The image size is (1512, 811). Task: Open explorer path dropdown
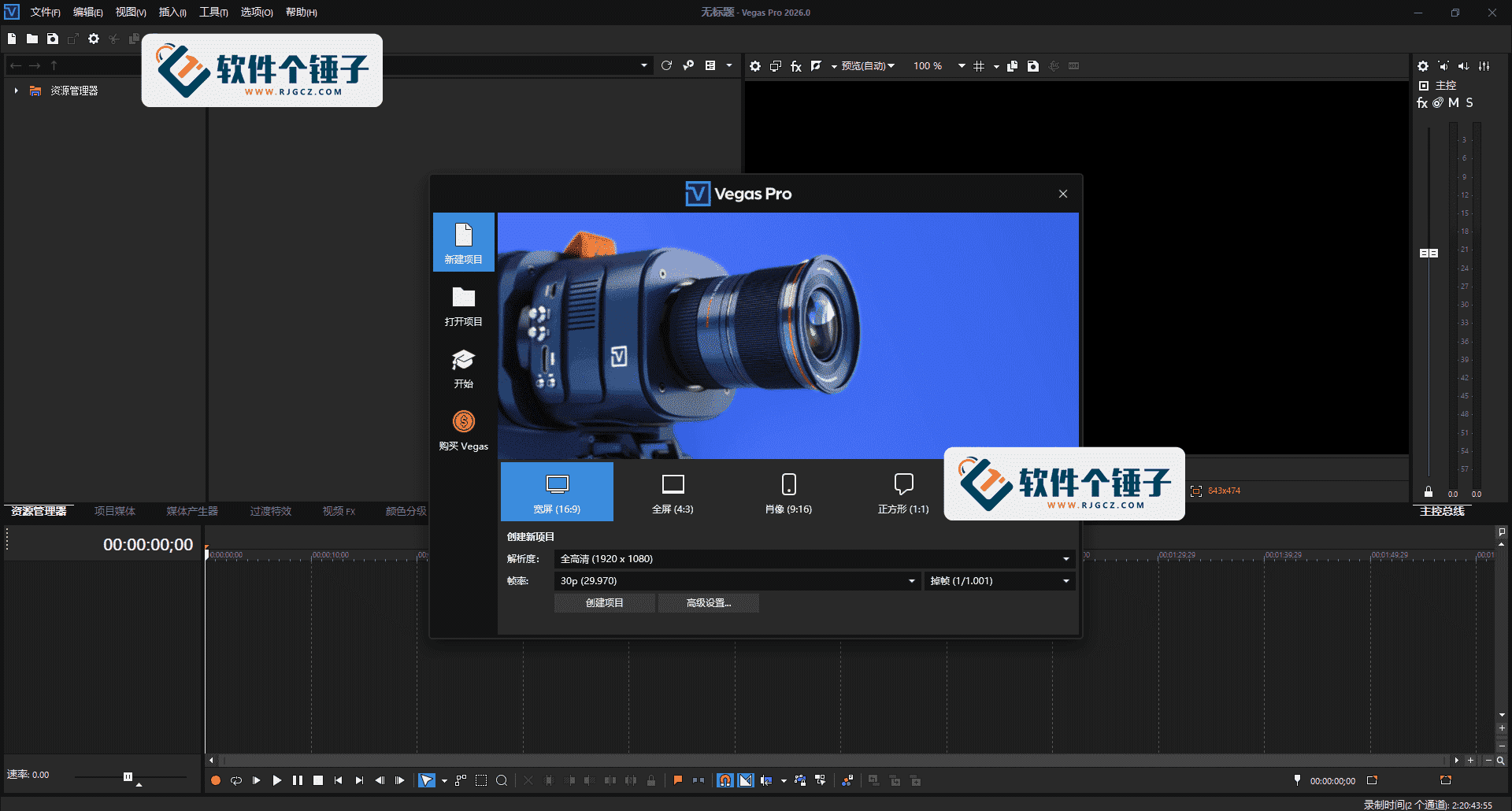(x=644, y=65)
